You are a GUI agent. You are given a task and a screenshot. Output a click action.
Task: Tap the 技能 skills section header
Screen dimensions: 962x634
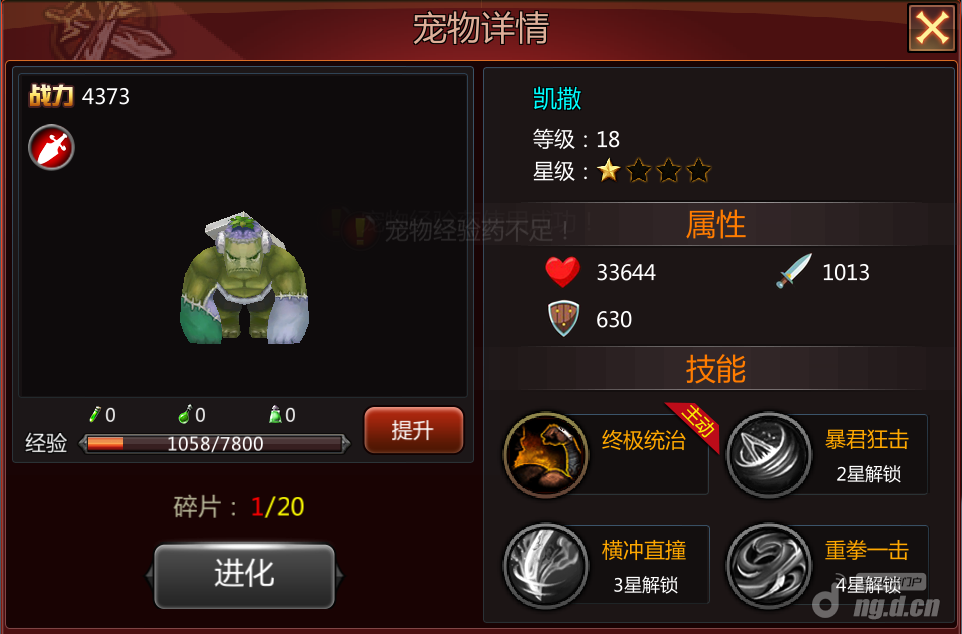715,369
